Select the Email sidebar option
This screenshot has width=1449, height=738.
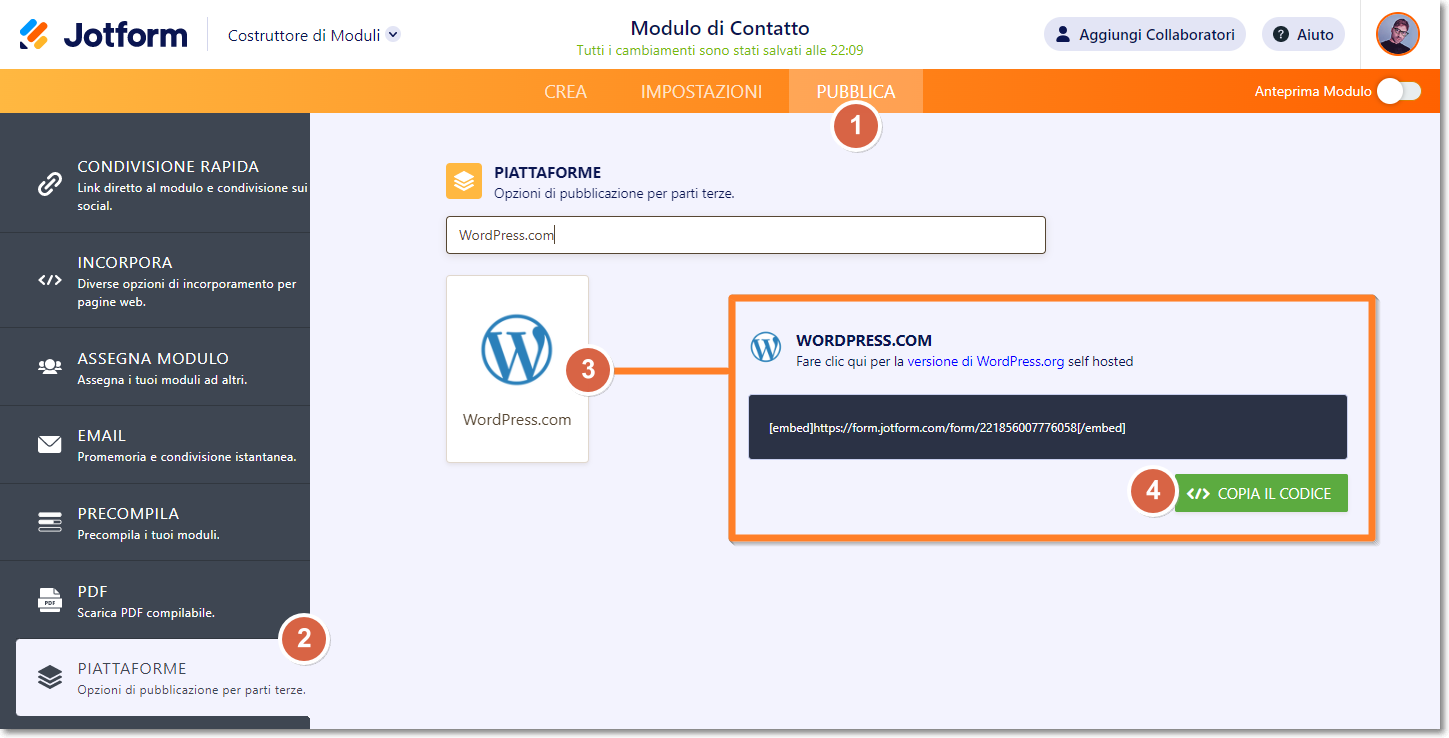pos(155,444)
